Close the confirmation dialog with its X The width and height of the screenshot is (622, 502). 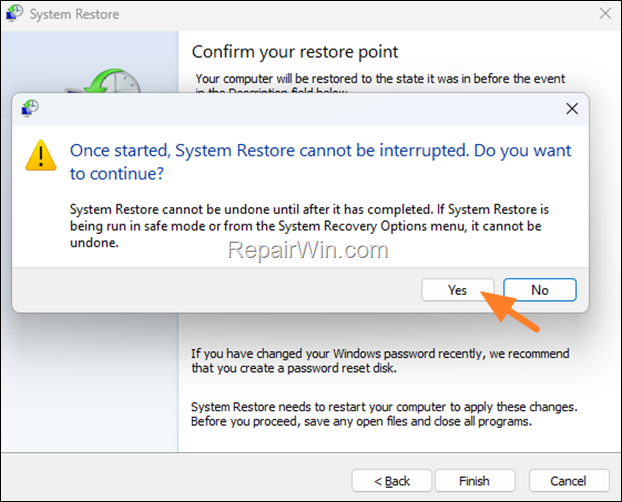click(x=572, y=108)
